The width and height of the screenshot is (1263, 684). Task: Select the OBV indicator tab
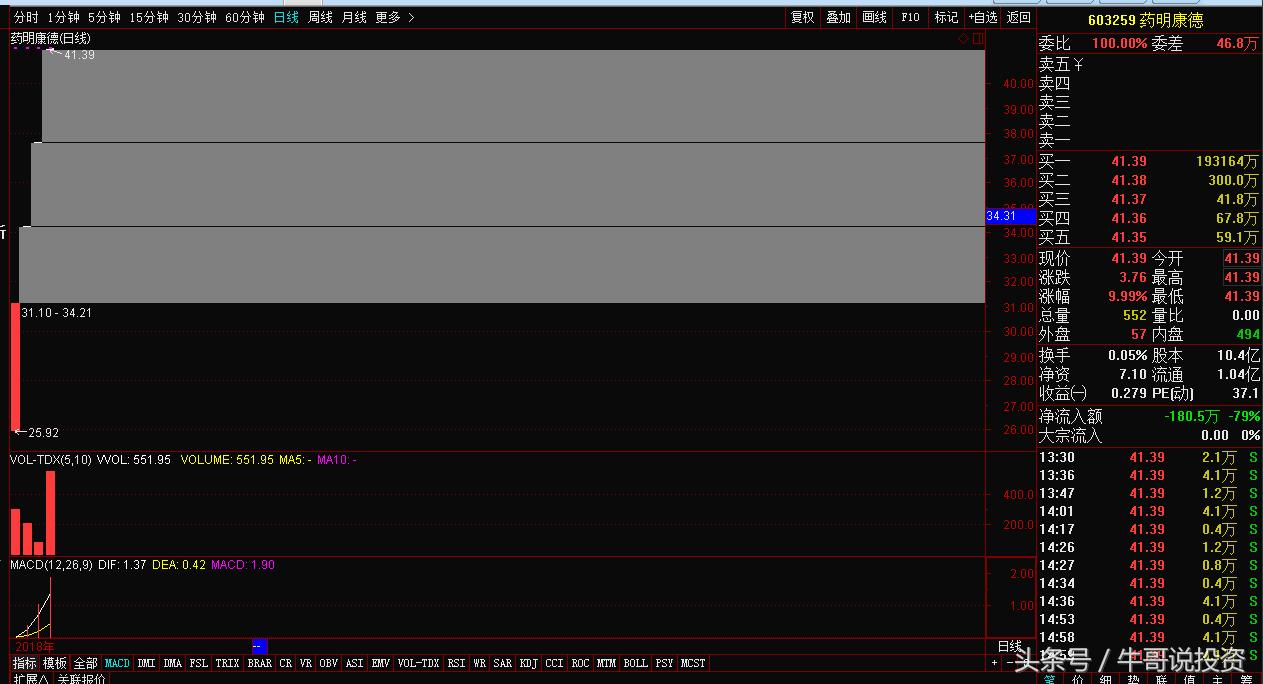coord(328,663)
